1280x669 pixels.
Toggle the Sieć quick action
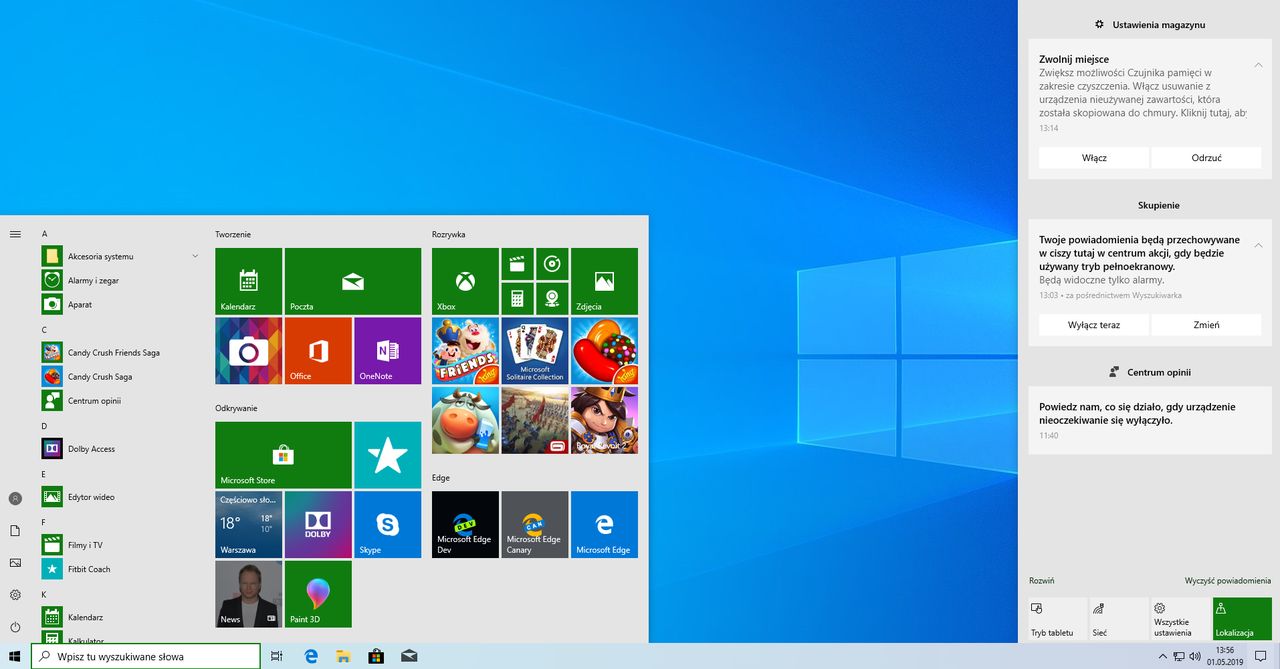point(1118,619)
